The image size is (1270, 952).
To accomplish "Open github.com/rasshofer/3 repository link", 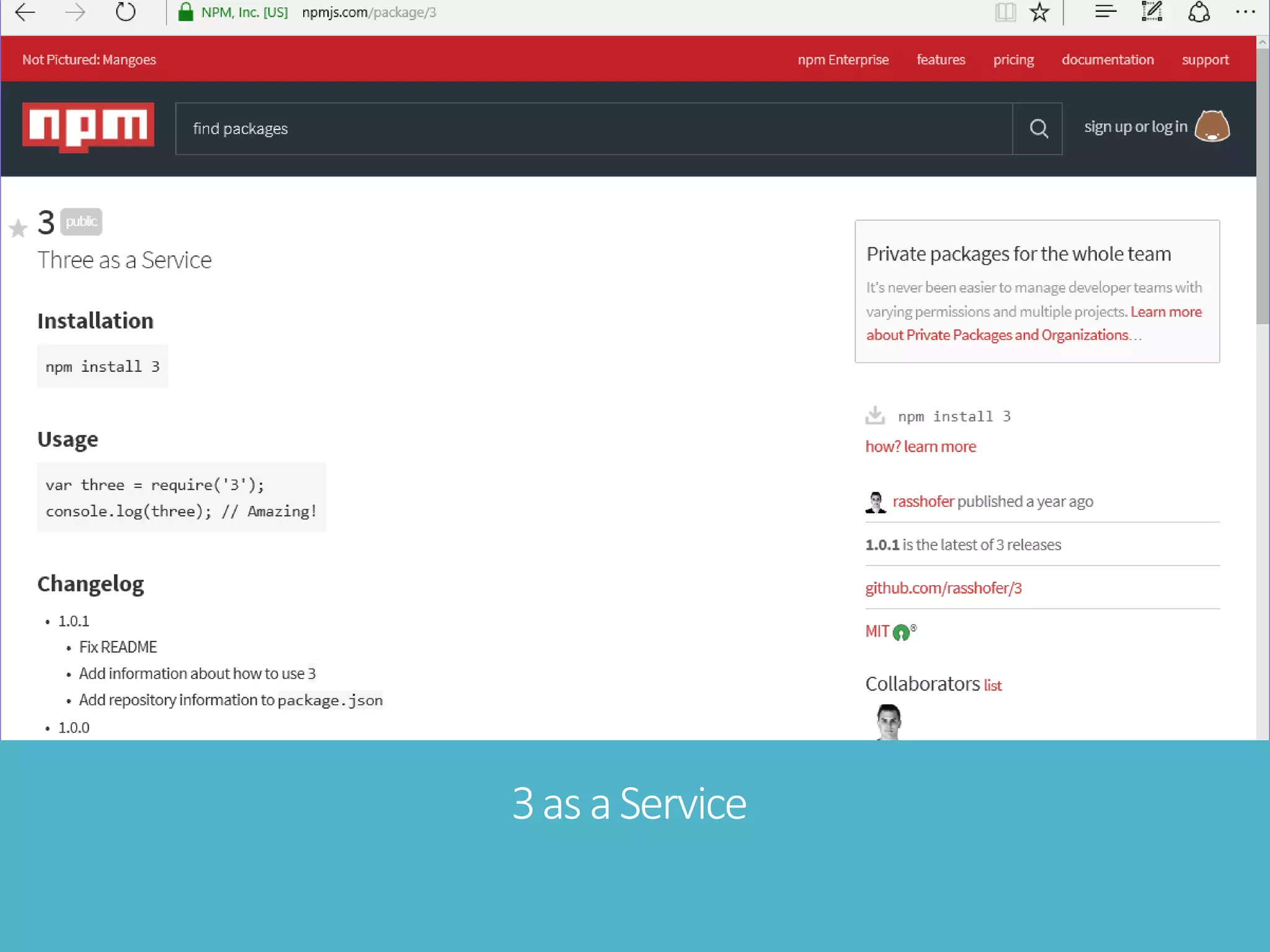I will tap(943, 588).
